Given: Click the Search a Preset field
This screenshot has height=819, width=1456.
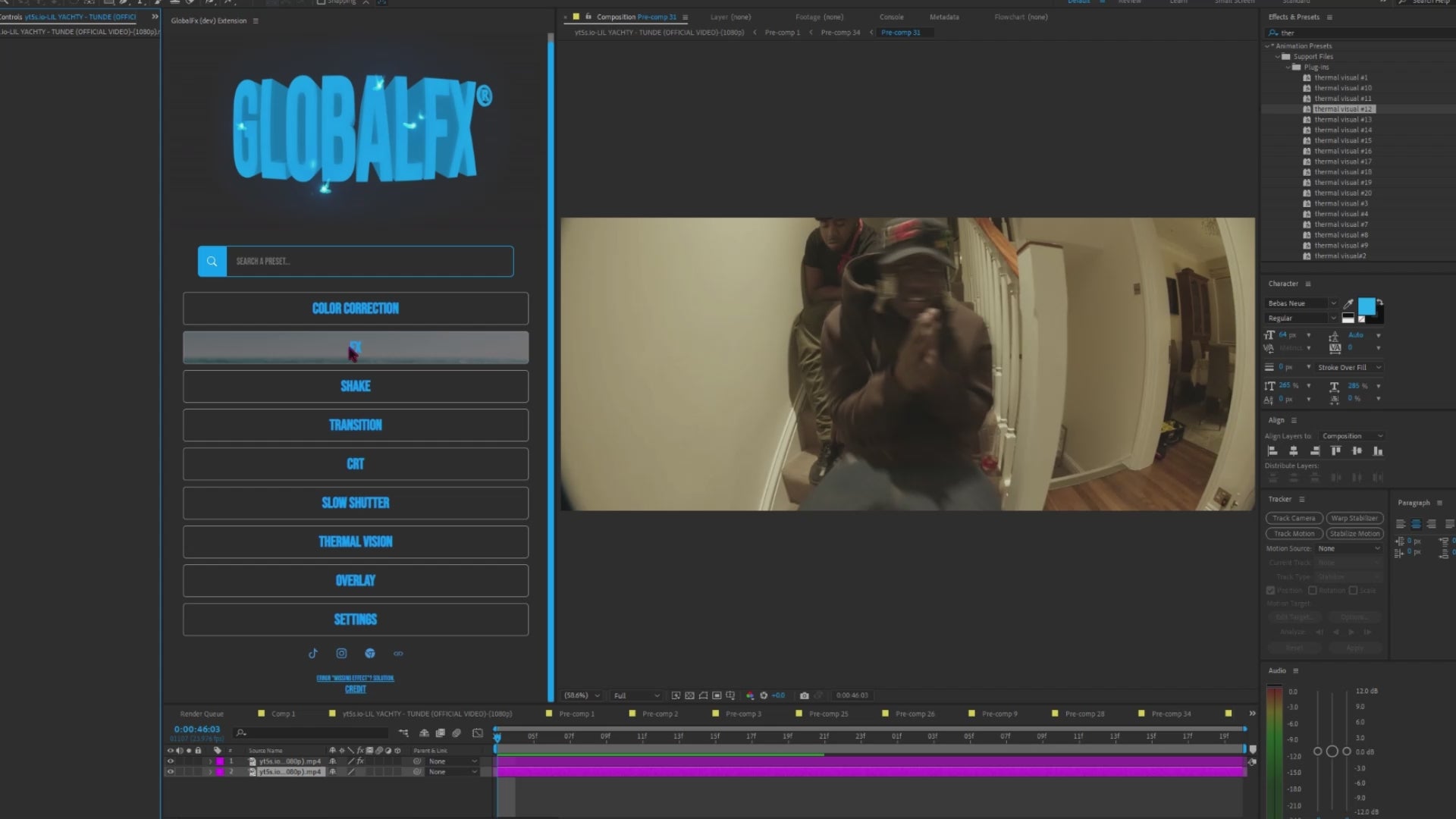Looking at the screenshot, I should pyautogui.click(x=370, y=261).
